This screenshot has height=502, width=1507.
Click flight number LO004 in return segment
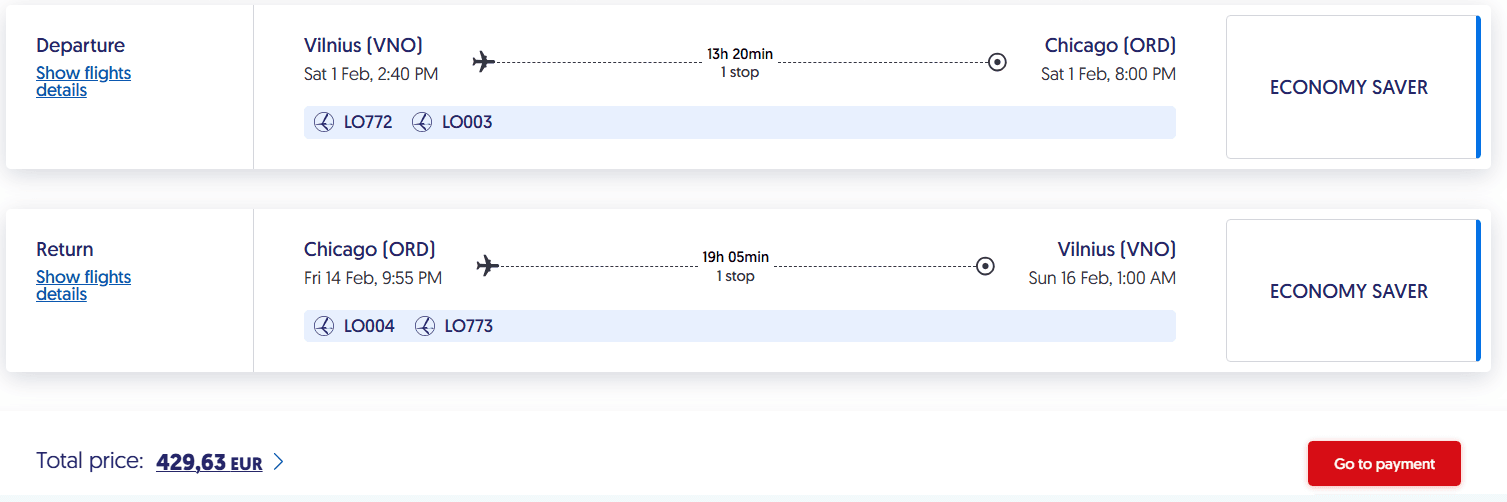point(369,326)
